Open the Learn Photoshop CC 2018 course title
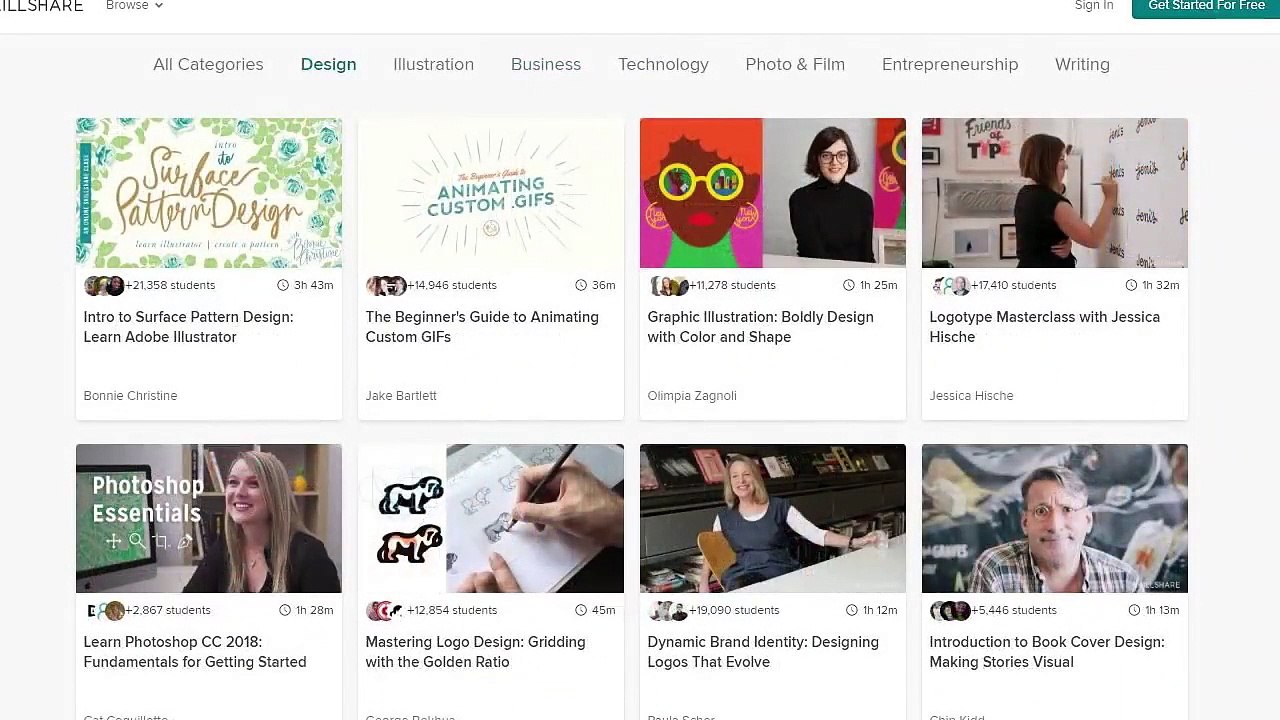Viewport: 1280px width, 720px height. point(195,652)
